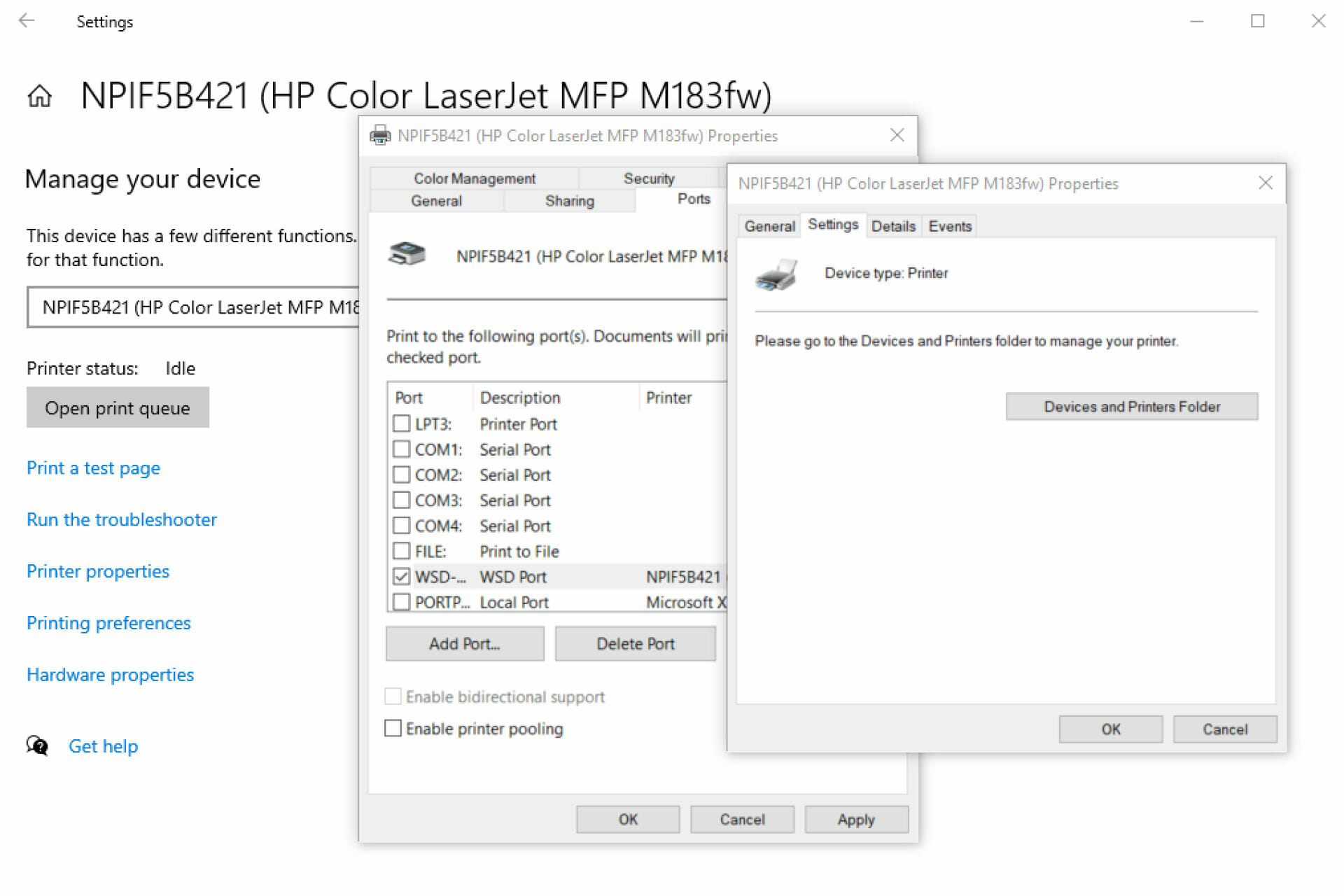The height and width of the screenshot is (896, 1344).
Task: Enable the WSD port checkbox for NPIF5B421
Action: tap(400, 576)
